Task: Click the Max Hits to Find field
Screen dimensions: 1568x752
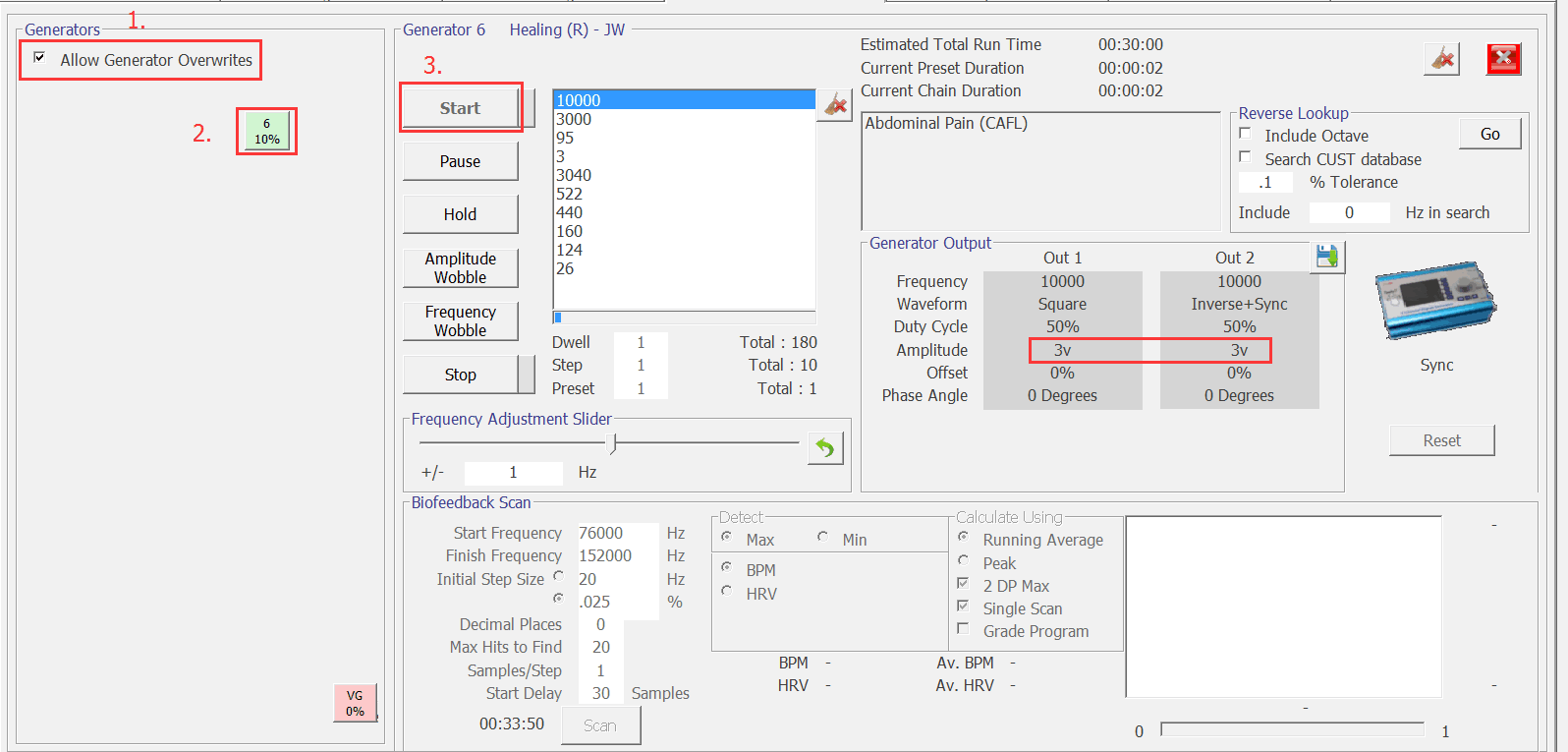Action: (600, 647)
